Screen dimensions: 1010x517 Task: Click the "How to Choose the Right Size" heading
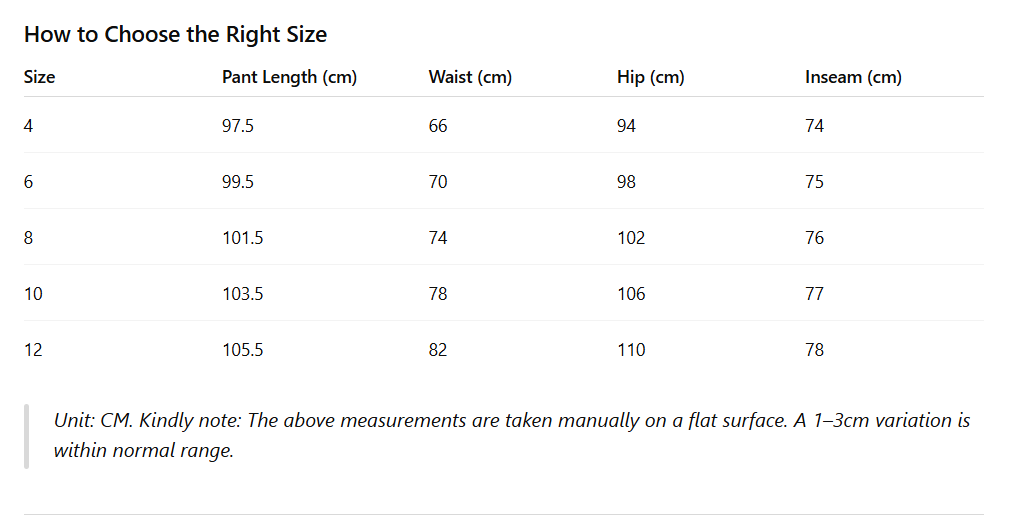[175, 34]
